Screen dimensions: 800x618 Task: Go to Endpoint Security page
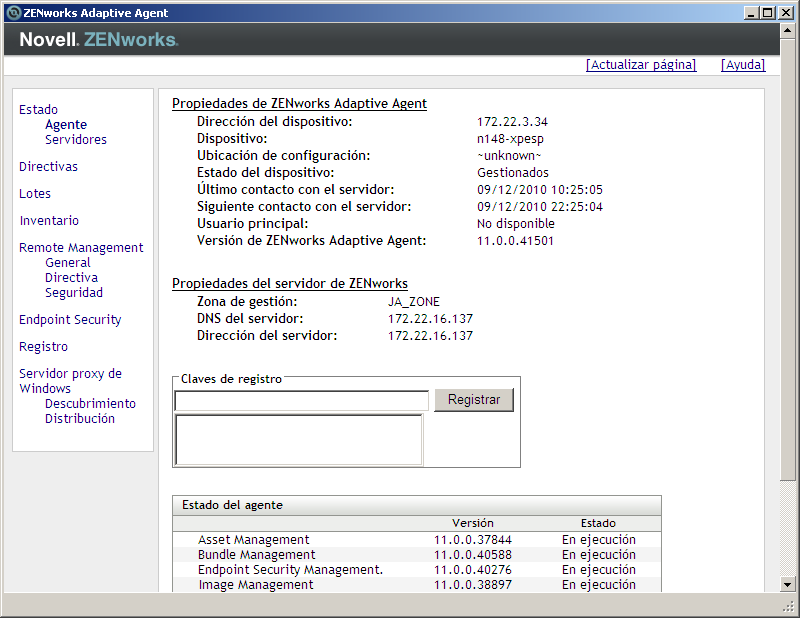tap(70, 320)
